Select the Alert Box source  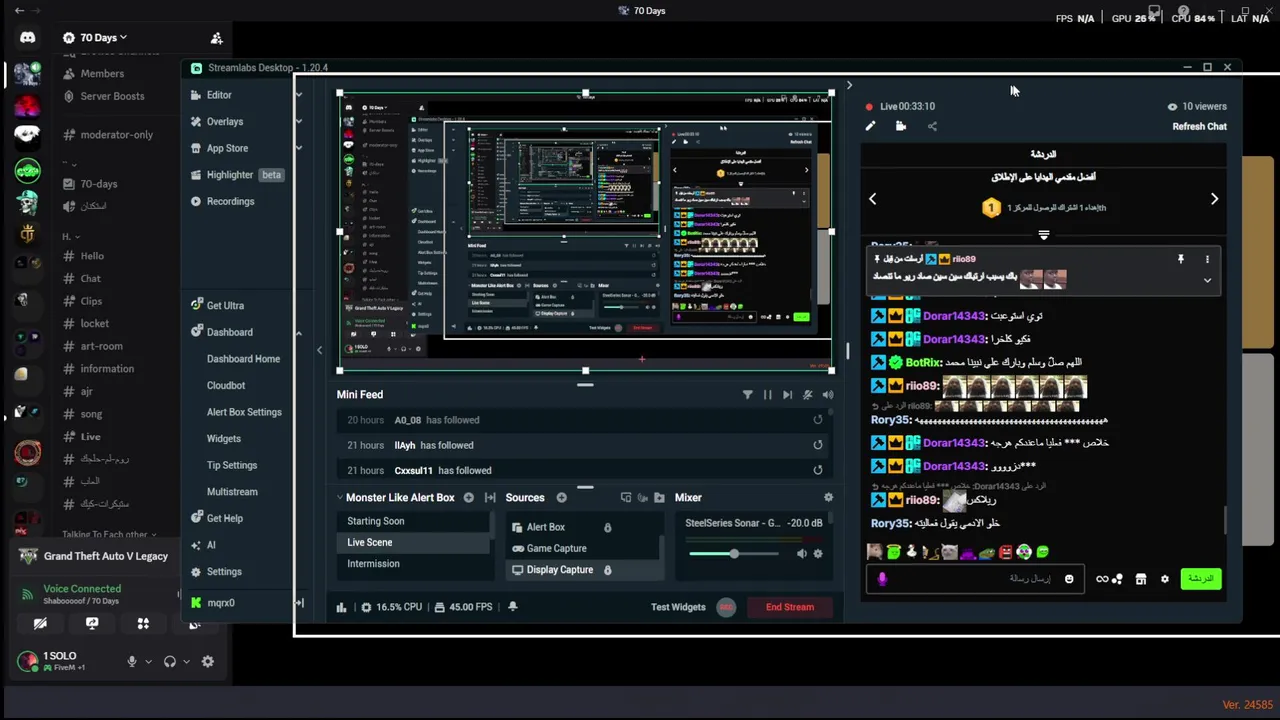point(545,527)
